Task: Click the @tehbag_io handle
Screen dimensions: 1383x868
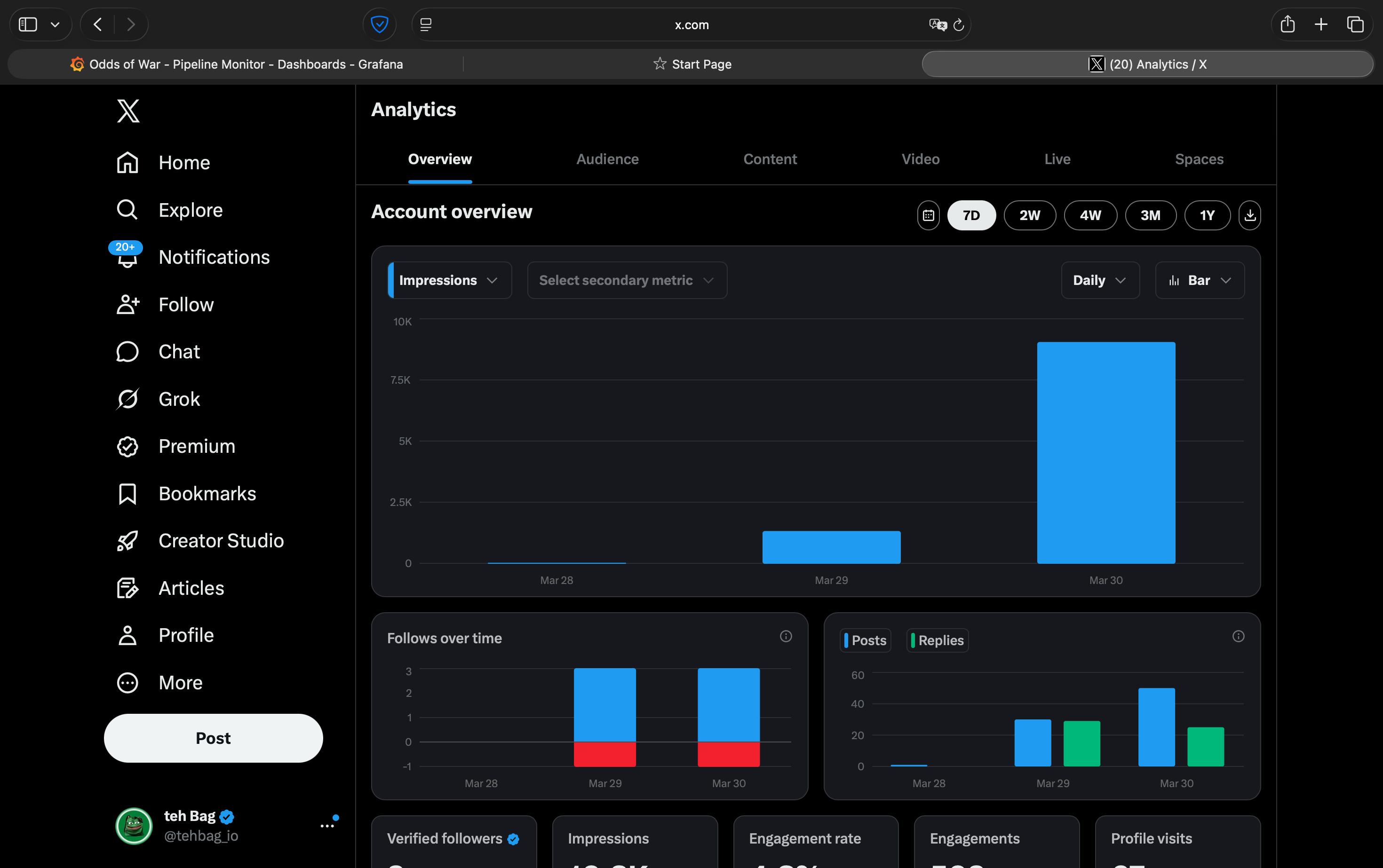Action: click(201, 836)
